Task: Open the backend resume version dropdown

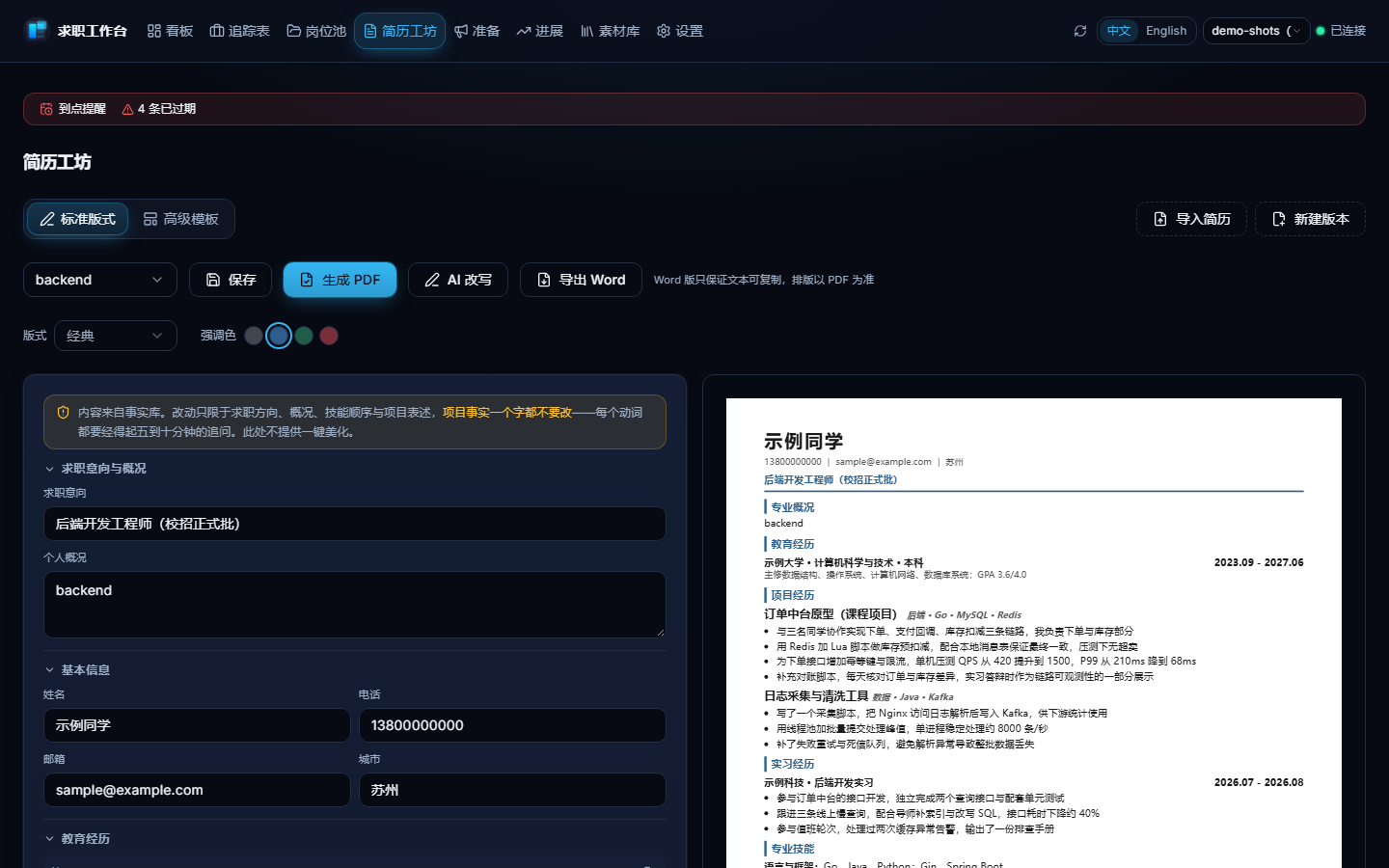Action: point(100,280)
